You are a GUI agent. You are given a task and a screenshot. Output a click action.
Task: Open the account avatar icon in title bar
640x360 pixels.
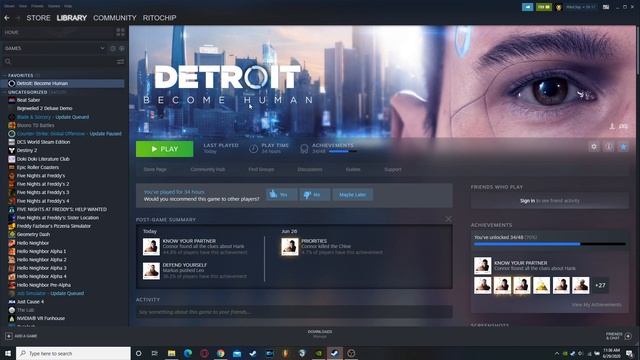point(558,7)
